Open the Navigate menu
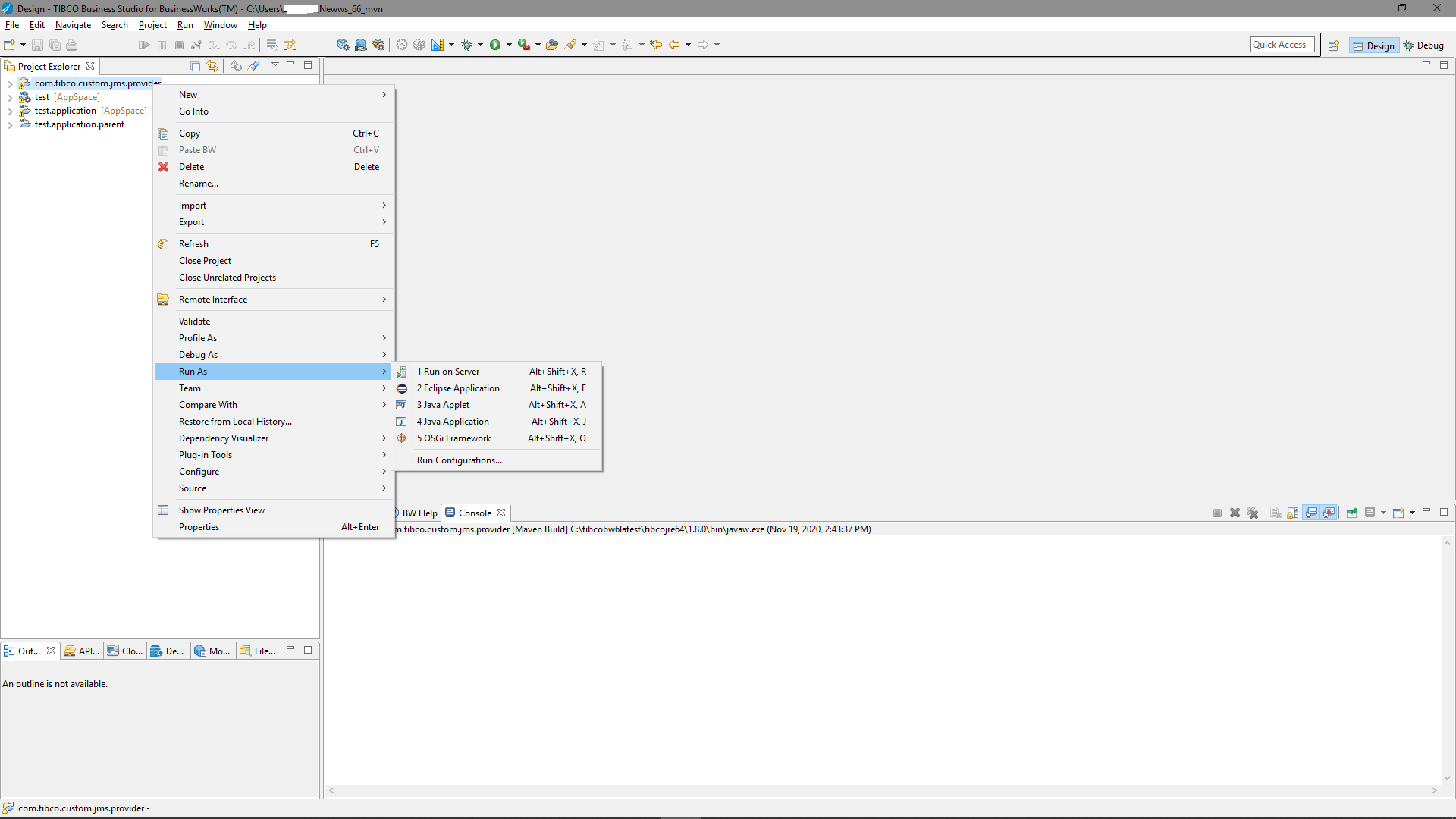1456x819 pixels. (x=73, y=25)
